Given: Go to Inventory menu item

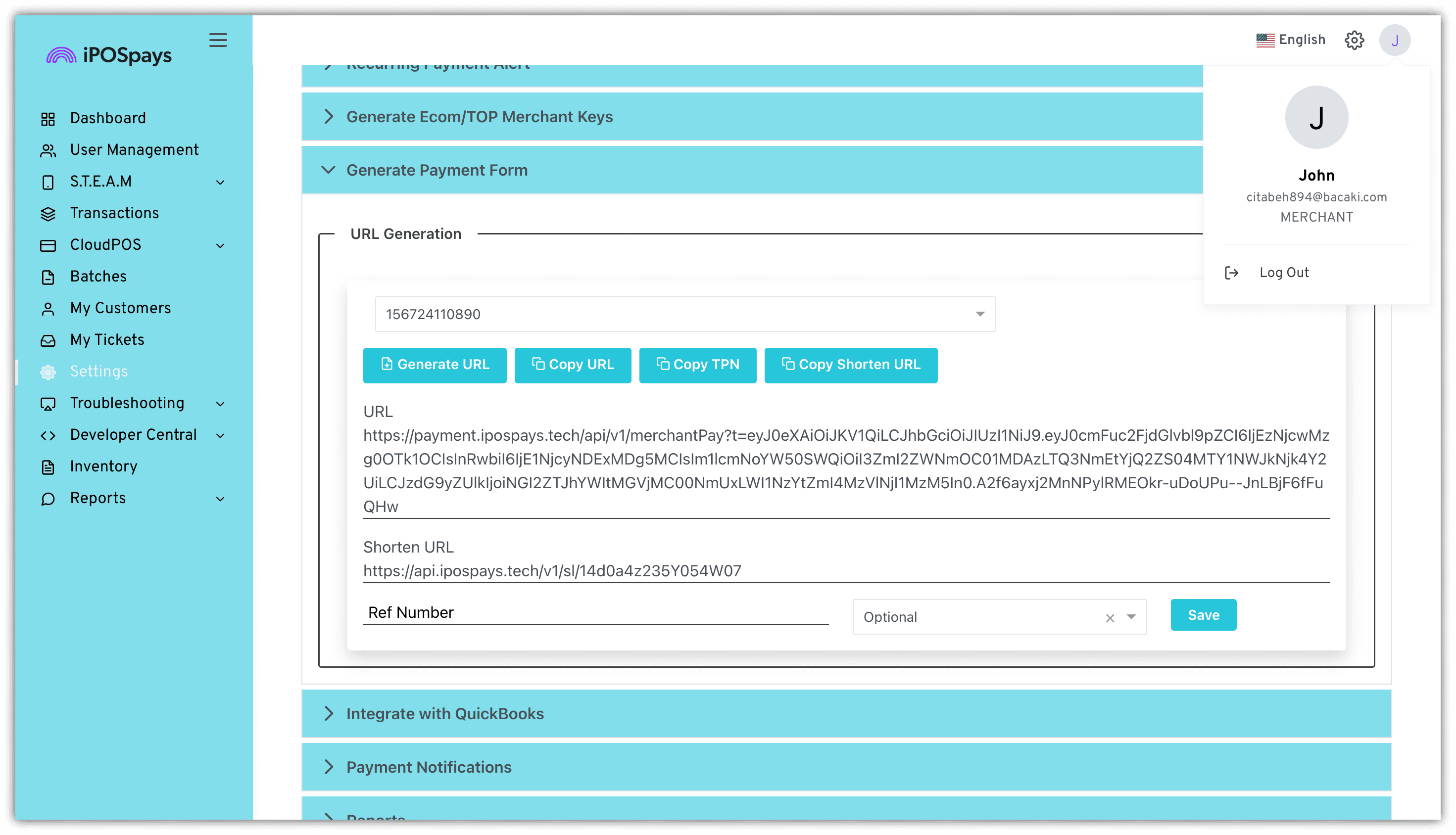Looking at the screenshot, I should [103, 467].
